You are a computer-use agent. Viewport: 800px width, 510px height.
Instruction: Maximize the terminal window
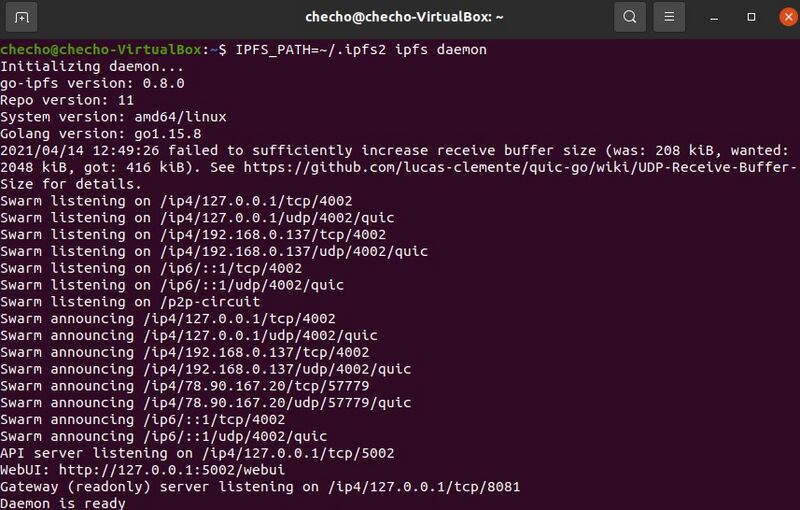[751, 17]
